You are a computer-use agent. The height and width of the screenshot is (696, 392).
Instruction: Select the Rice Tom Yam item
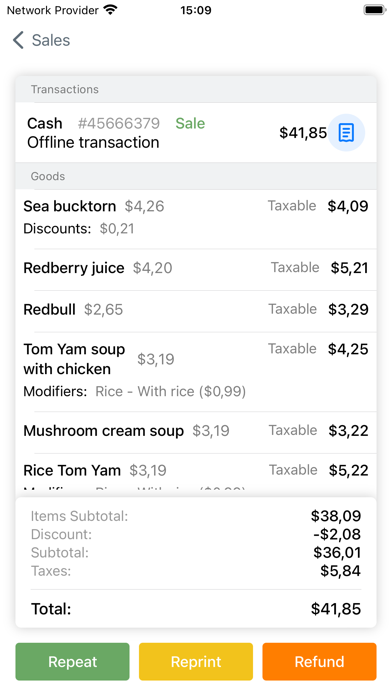(x=196, y=473)
